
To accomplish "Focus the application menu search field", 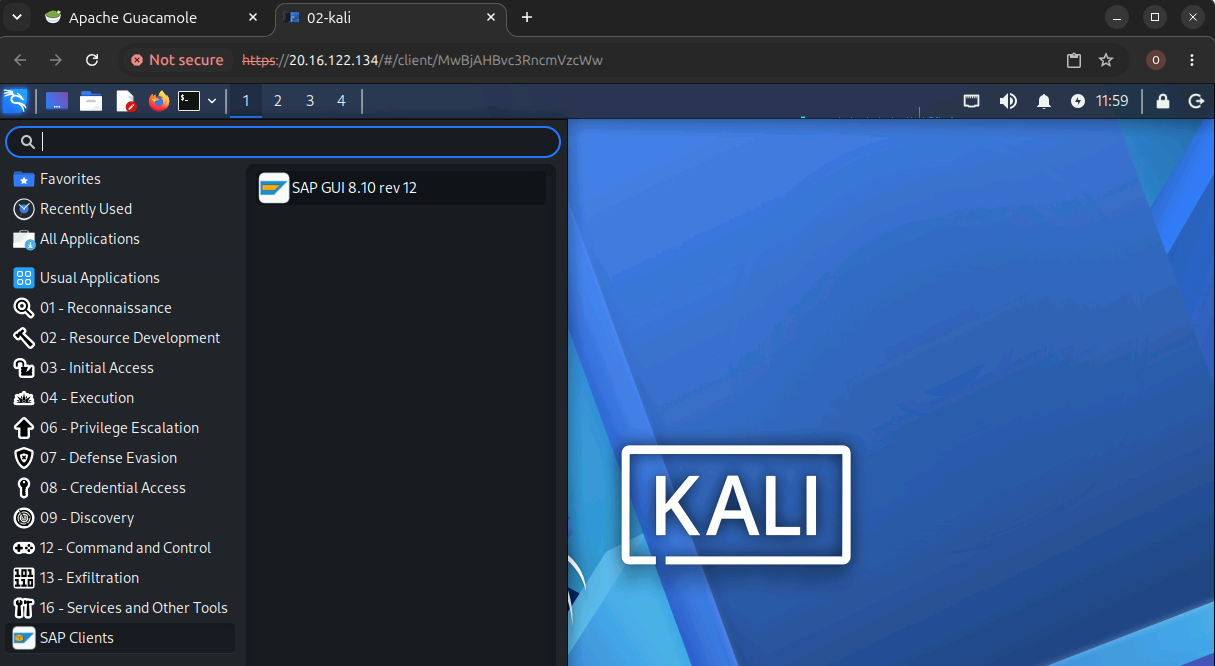I will pos(283,142).
